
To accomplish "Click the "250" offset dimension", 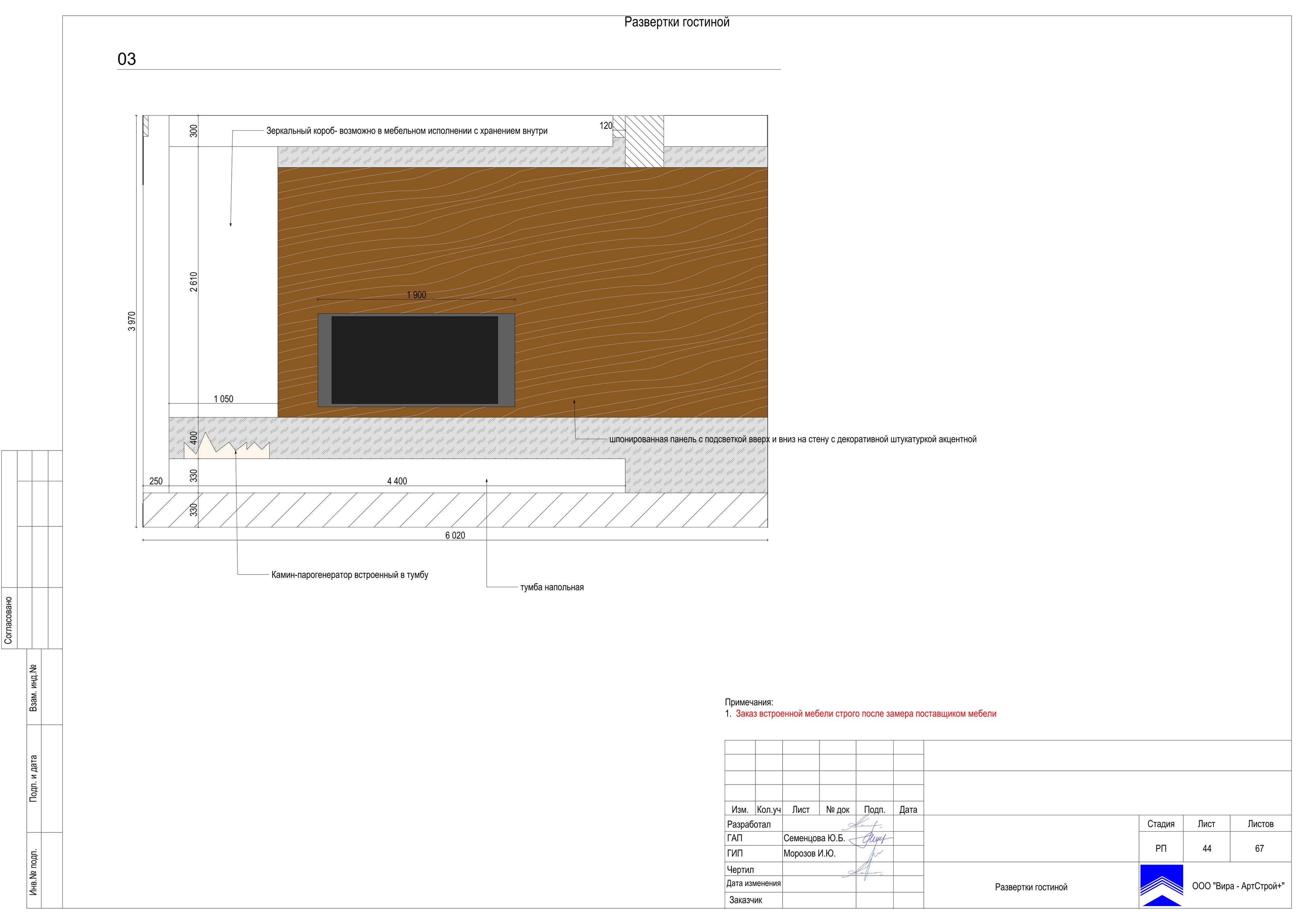I will (x=156, y=481).
